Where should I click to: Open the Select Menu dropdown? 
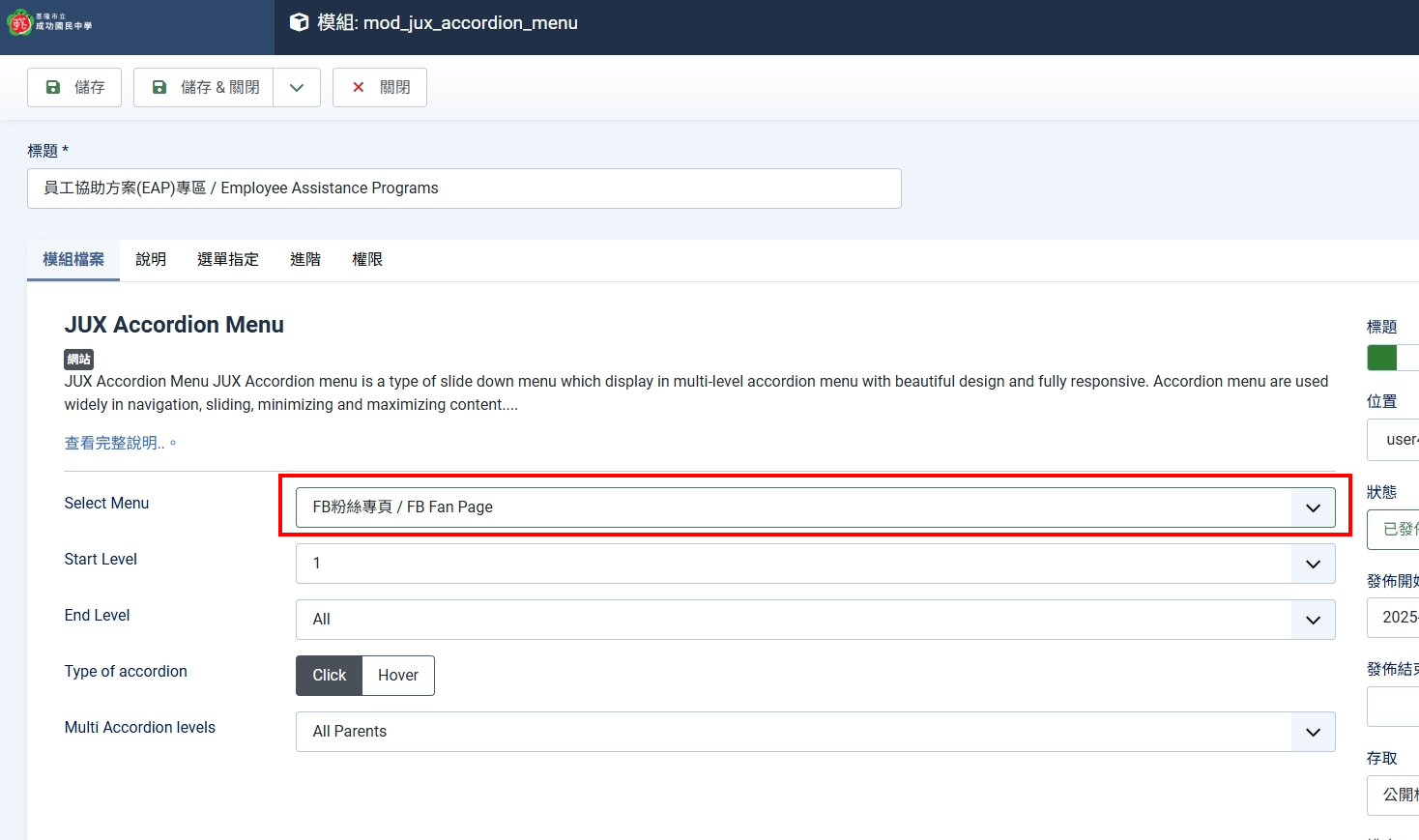(815, 507)
